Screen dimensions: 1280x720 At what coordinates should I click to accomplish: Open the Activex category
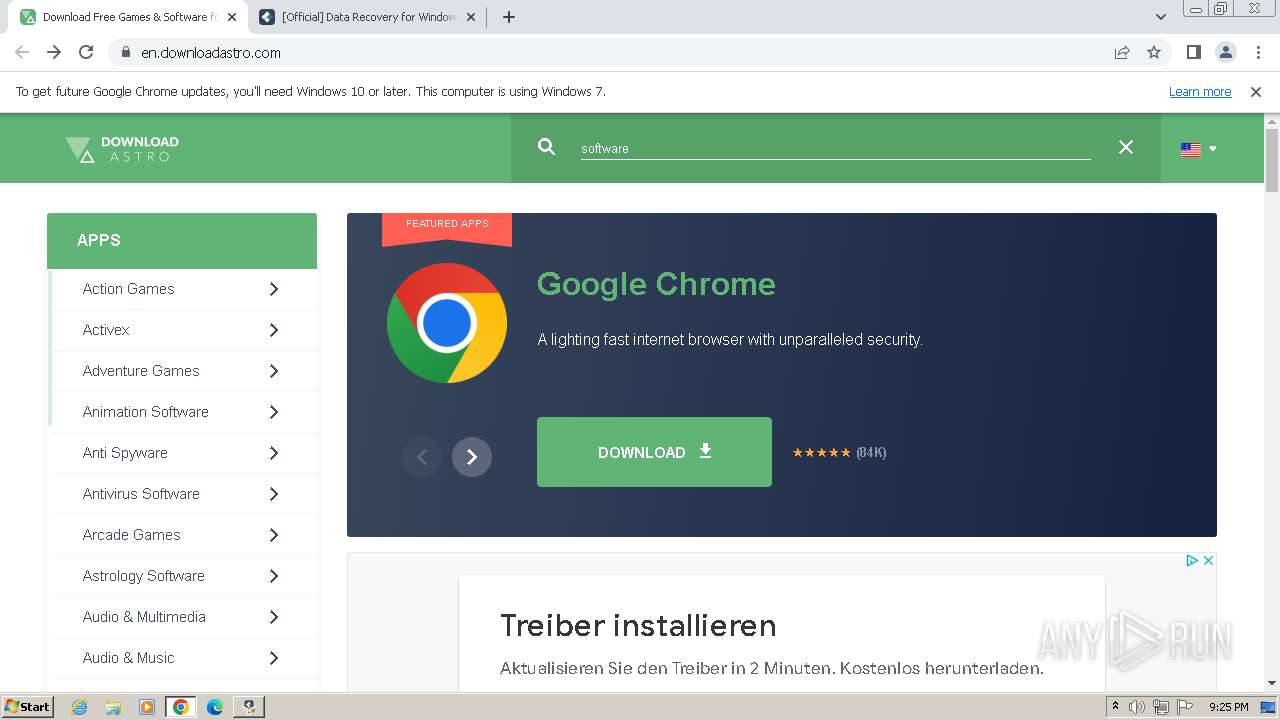[106, 330]
